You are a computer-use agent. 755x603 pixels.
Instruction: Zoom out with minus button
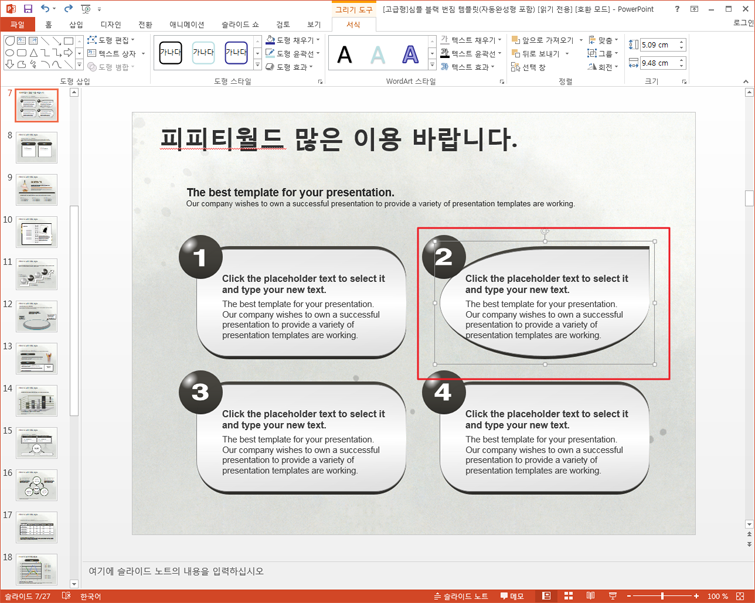(x=629, y=596)
